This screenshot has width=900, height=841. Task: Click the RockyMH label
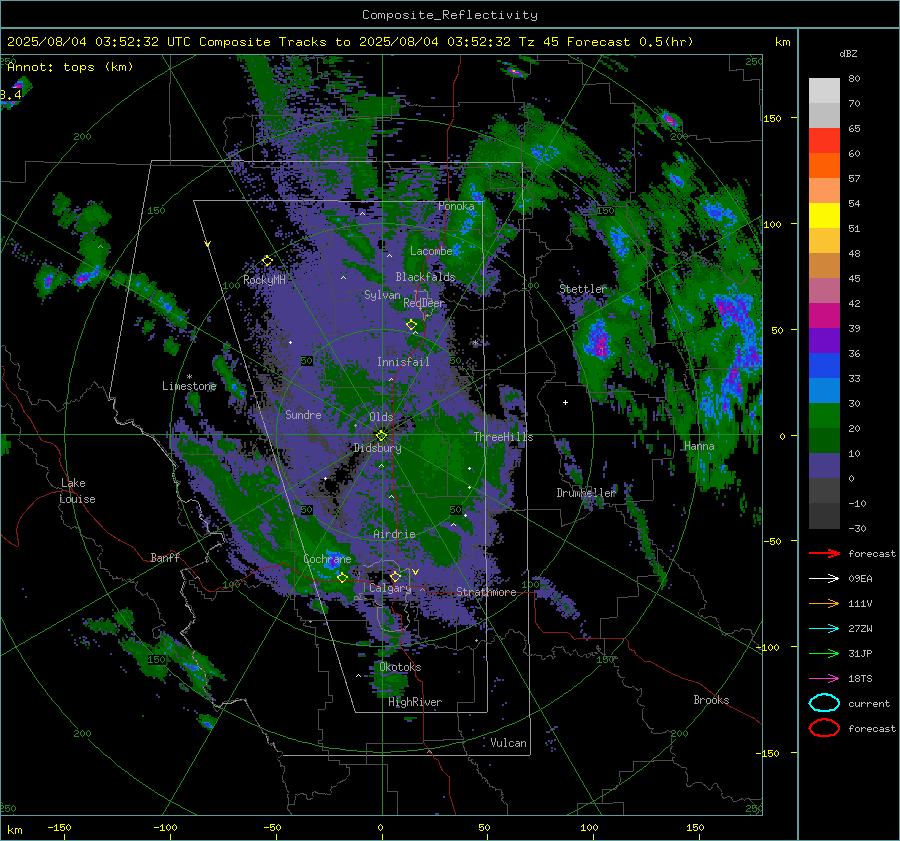(x=264, y=280)
